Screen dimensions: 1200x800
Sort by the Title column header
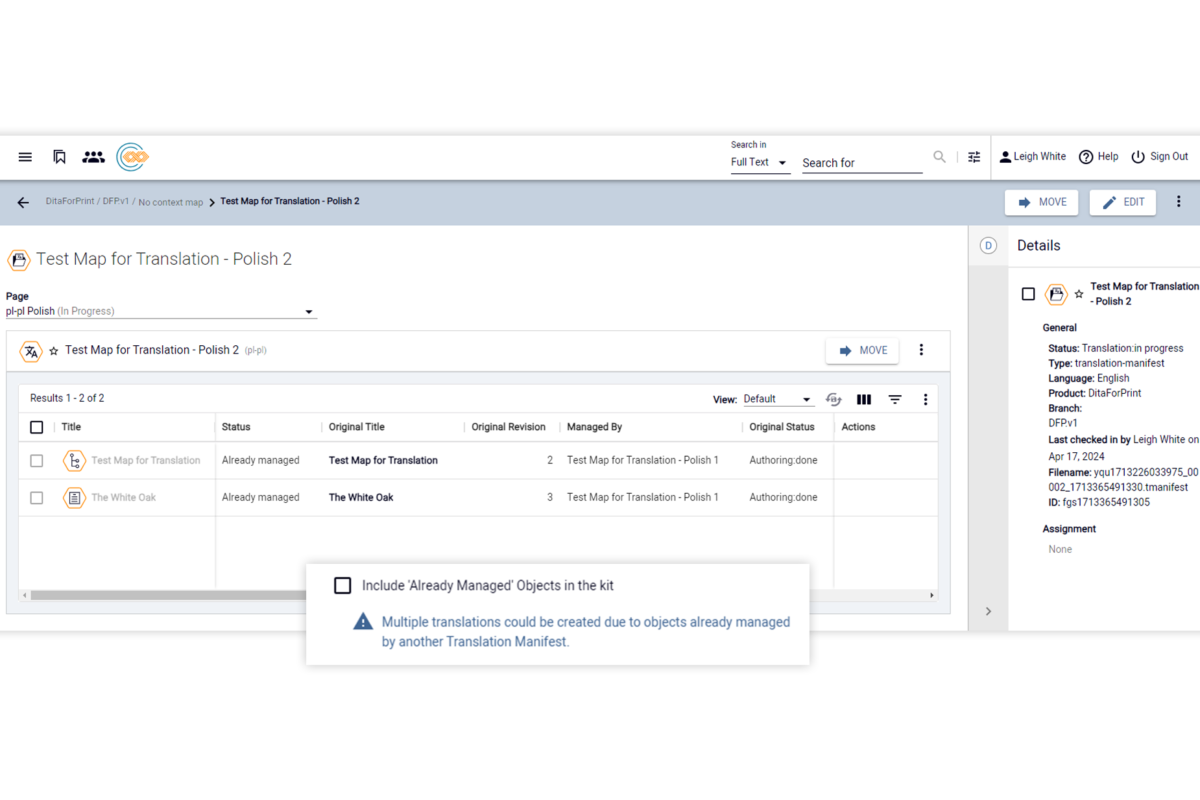pos(71,427)
